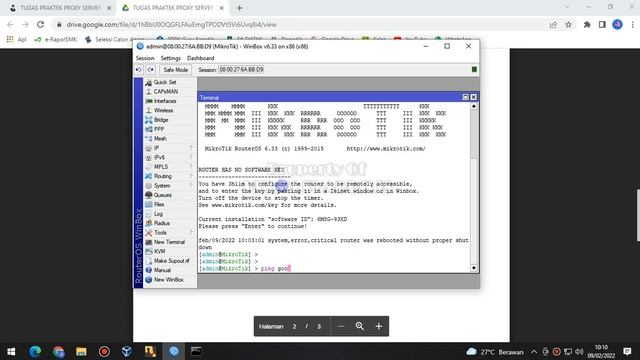Open the Log window
640x360 pixels.
click(158, 213)
